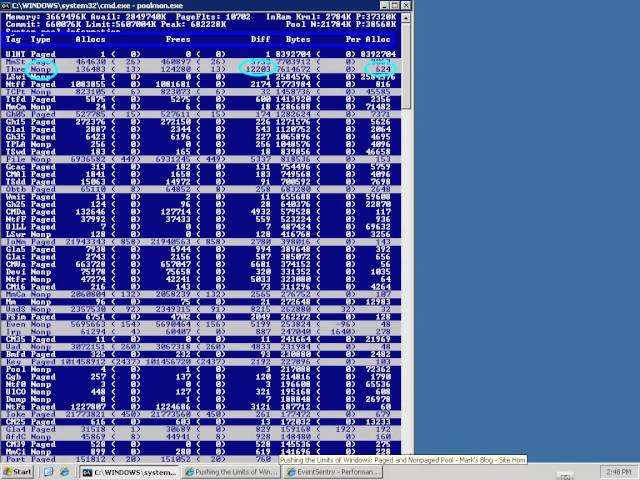
Task: Click the 'Gla1' tag row
Action: [x=200, y=129]
